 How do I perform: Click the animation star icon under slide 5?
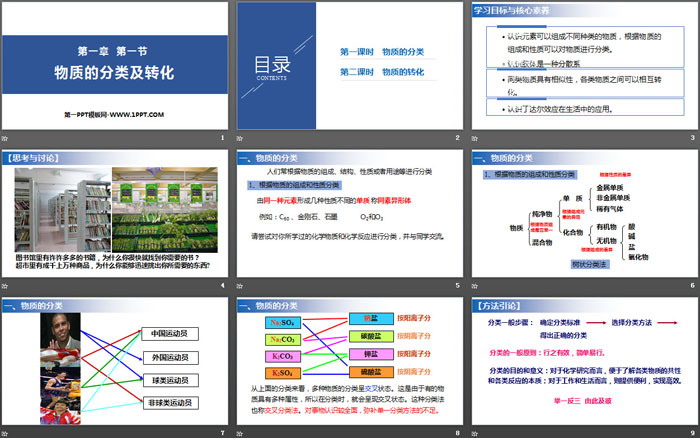tap(239, 286)
